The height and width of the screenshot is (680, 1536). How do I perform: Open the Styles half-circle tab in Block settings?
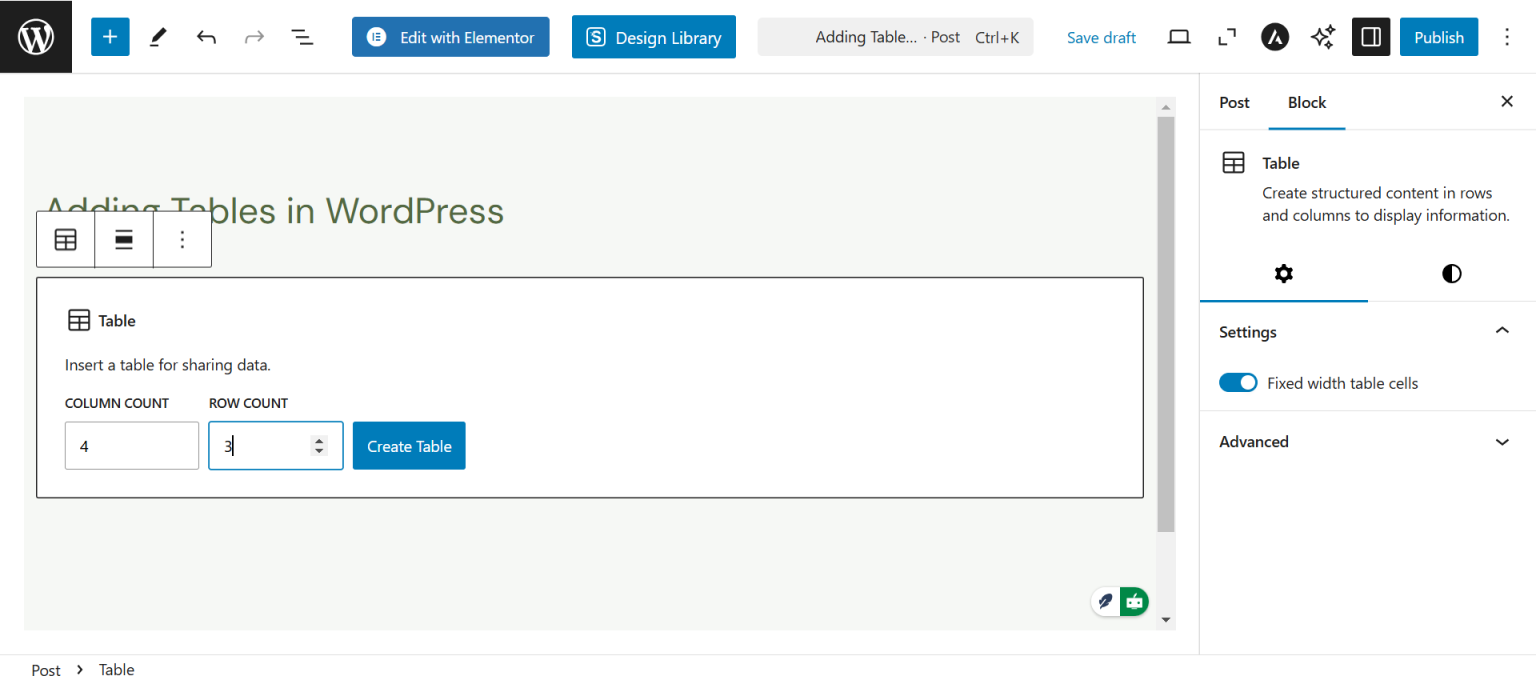[1451, 273]
